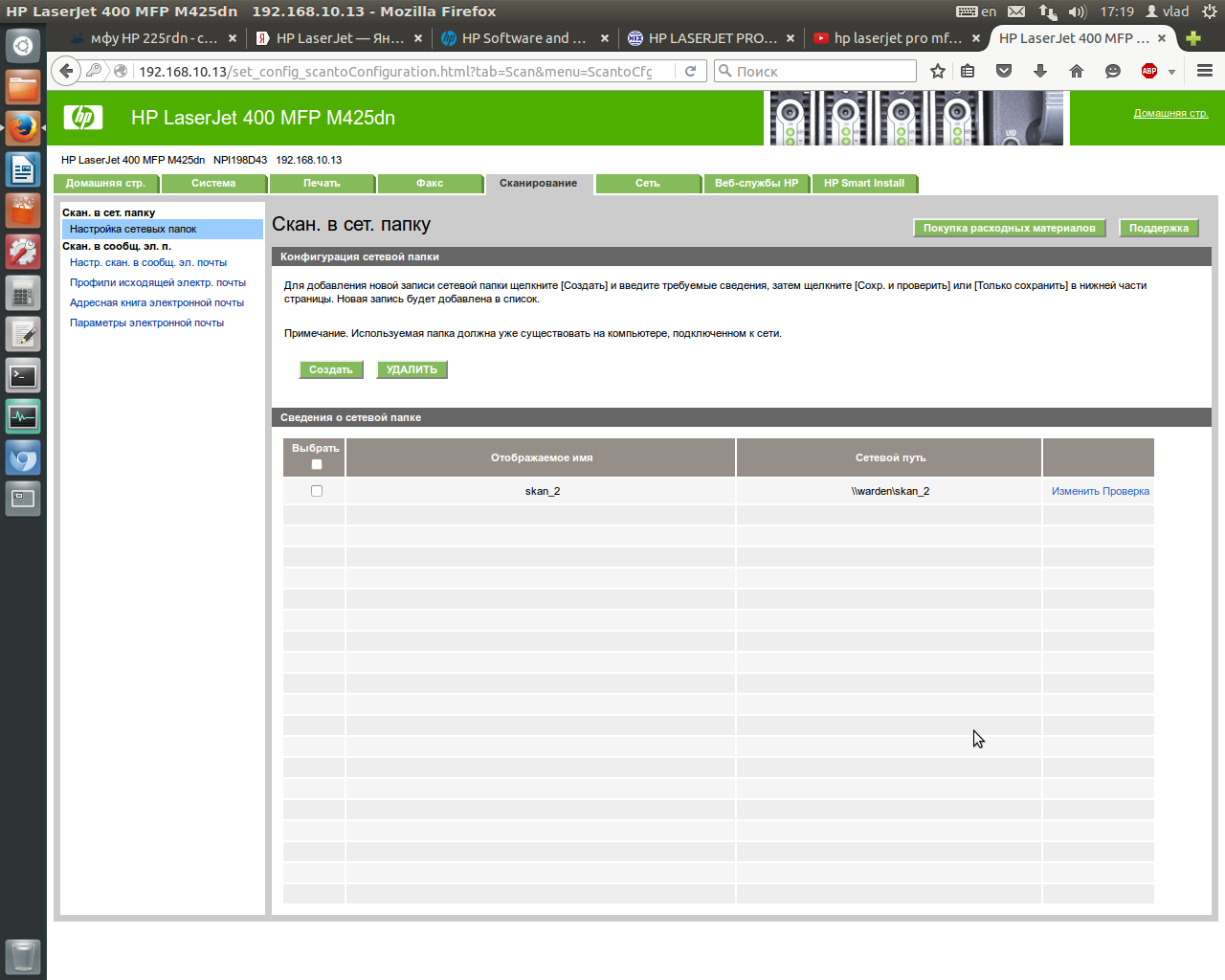Open the Pocket icon in toolbar

click(x=1004, y=71)
